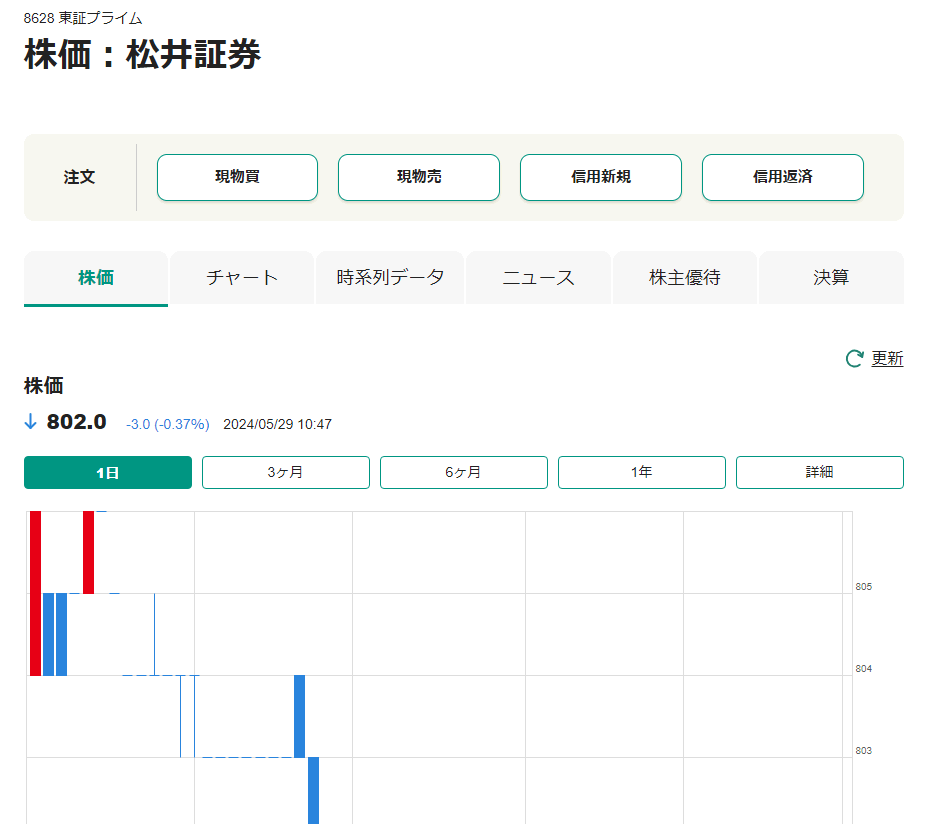Open the 詳細 chart view

click(820, 472)
